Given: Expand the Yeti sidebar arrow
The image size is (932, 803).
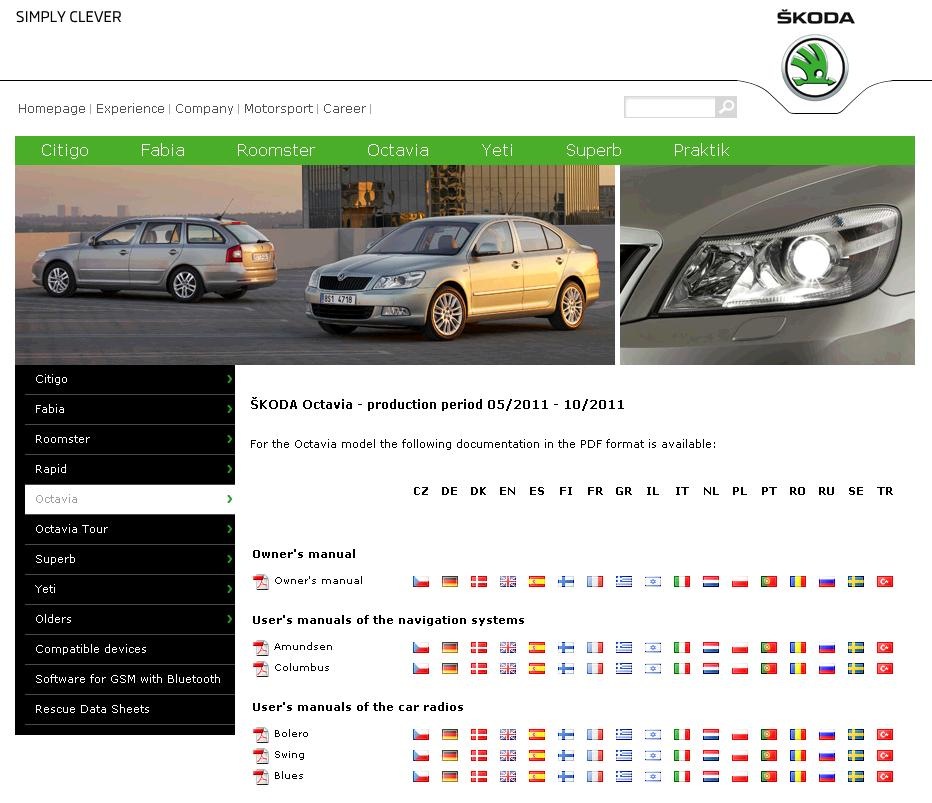Looking at the screenshot, I should point(229,589).
